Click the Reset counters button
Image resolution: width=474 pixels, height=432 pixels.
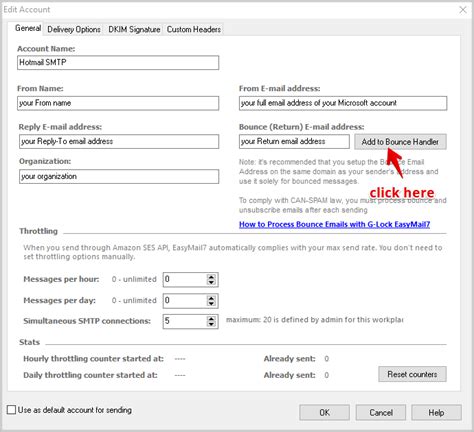click(x=412, y=374)
